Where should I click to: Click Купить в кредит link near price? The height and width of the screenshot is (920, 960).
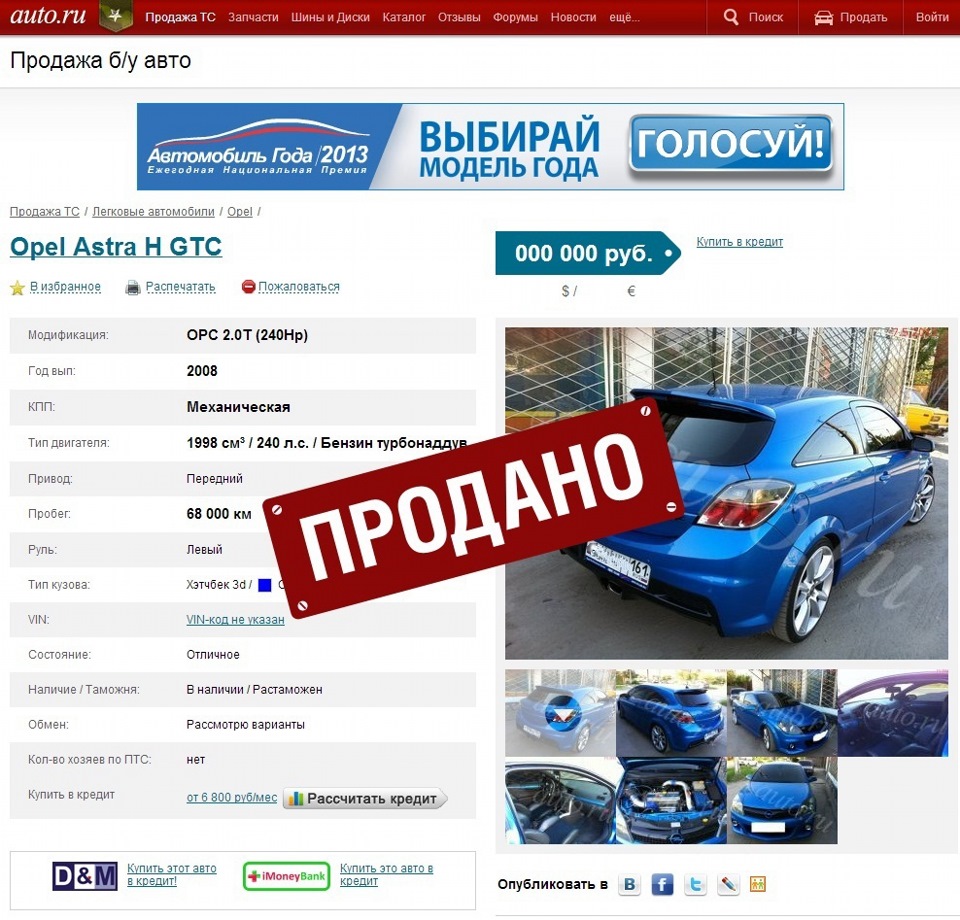pyautogui.click(x=740, y=242)
